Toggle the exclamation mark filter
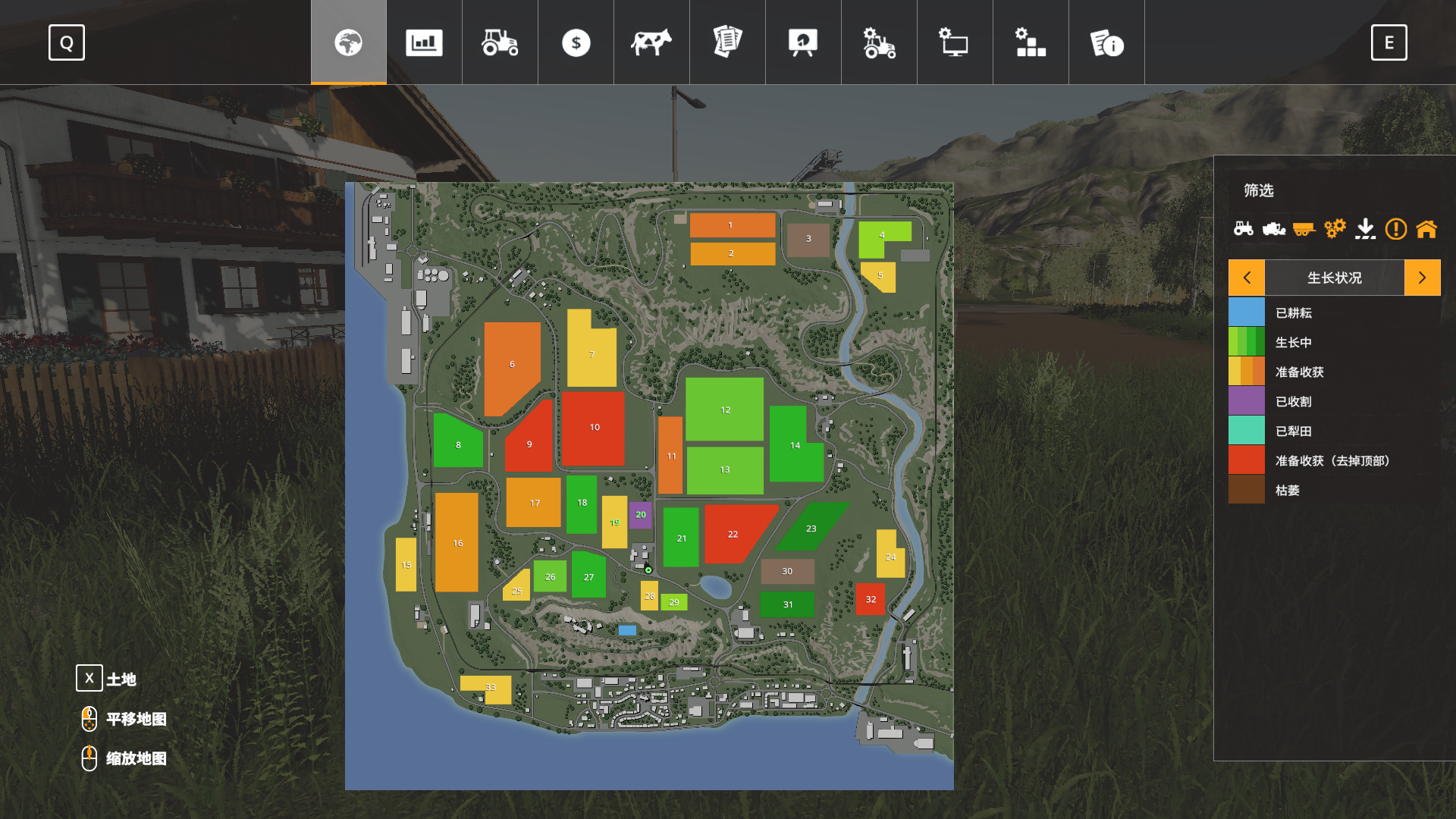The height and width of the screenshot is (819, 1456). point(1396,228)
